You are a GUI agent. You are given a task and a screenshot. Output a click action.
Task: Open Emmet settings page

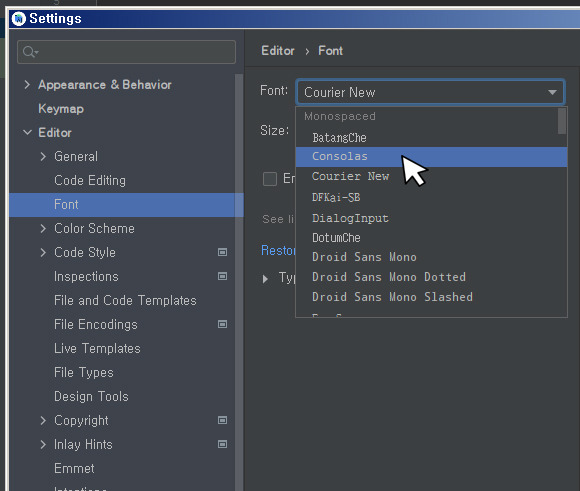[x=74, y=468]
